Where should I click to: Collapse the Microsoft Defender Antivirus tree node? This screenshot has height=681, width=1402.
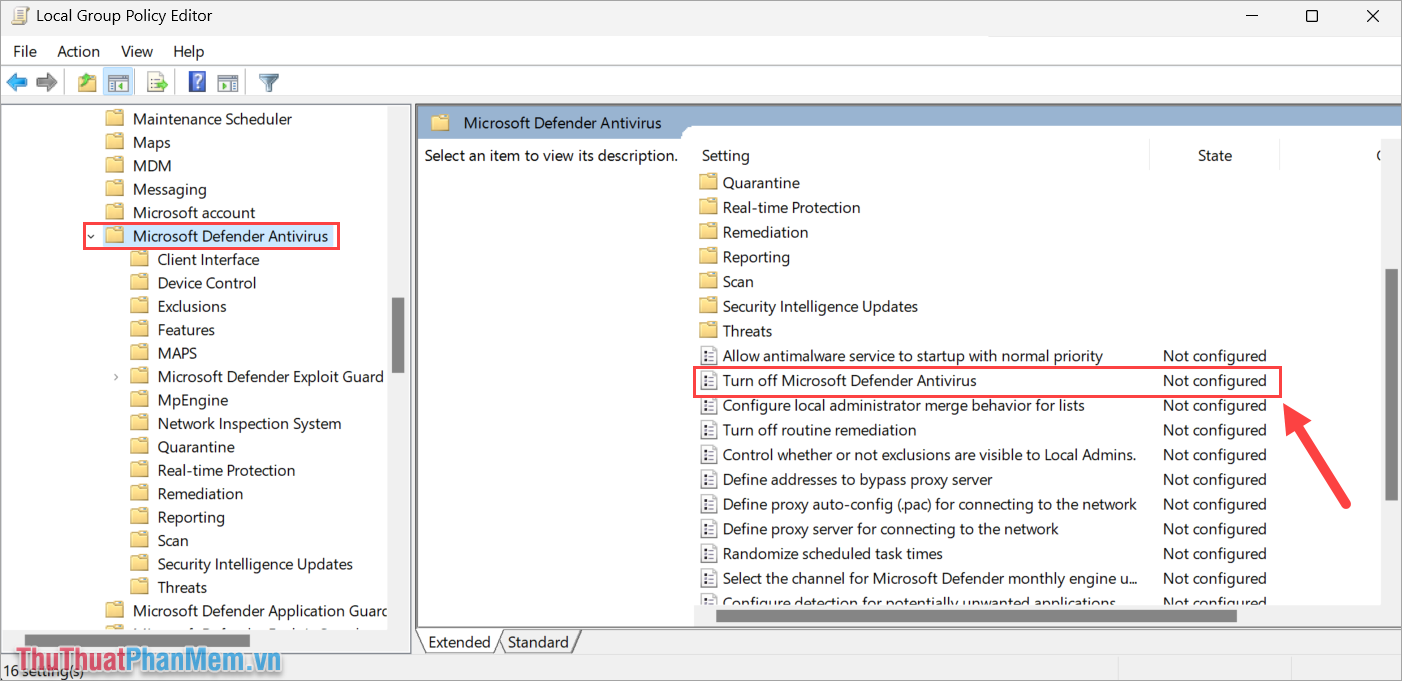91,236
